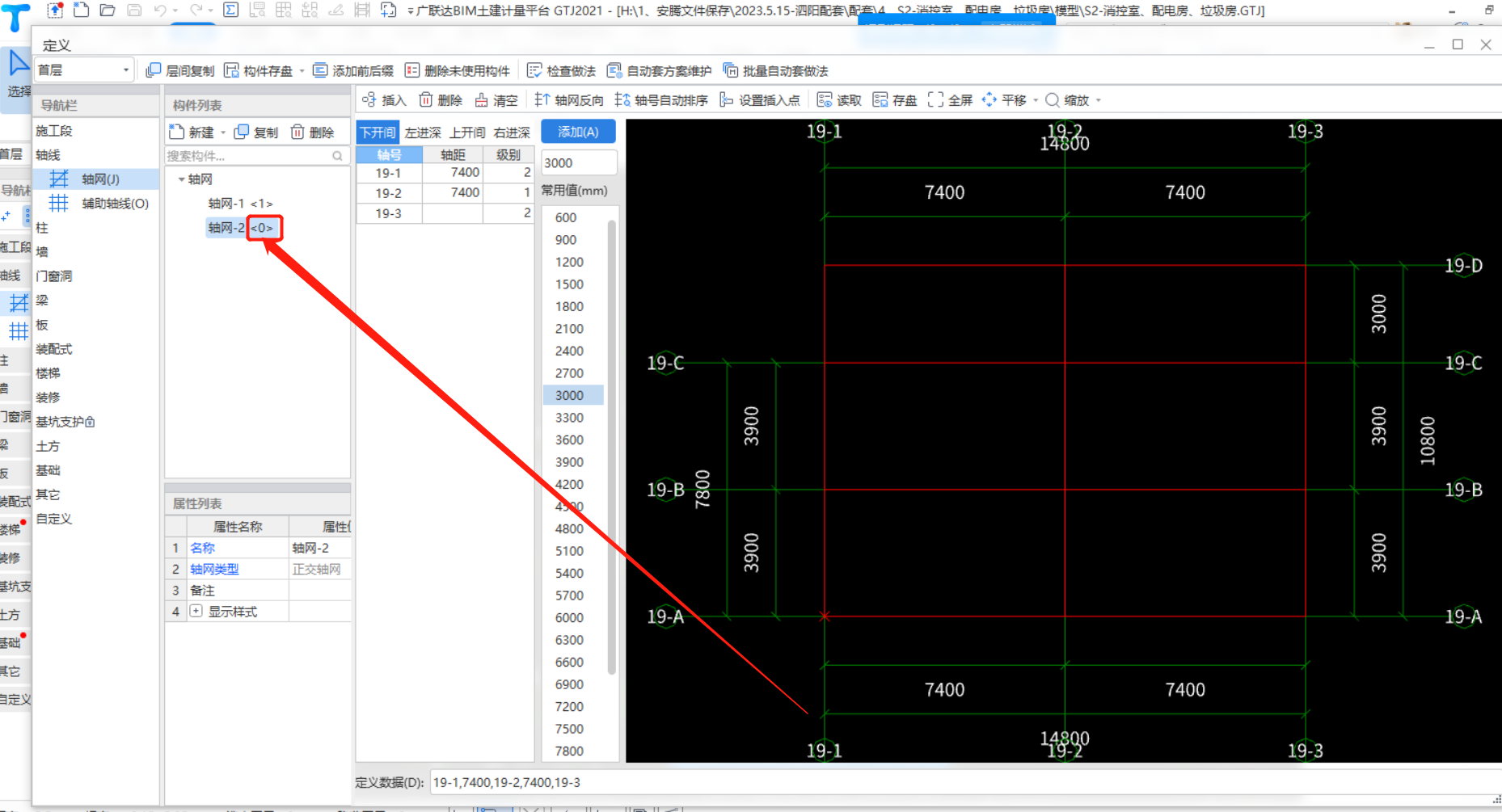Screen dimensions: 1502x812
Task: Click the 复制 icon in component list
Action: (x=241, y=132)
